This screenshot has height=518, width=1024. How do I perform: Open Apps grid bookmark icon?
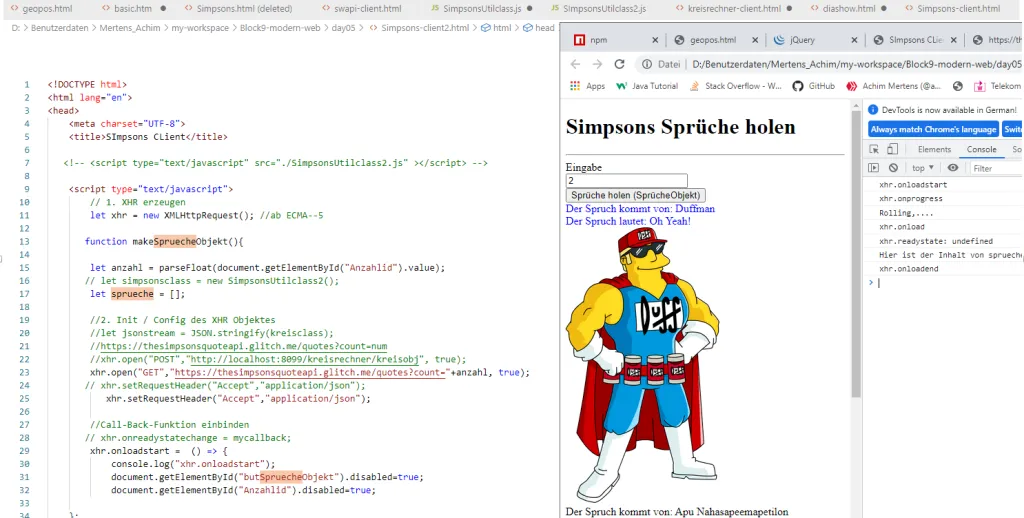[x=575, y=86]
